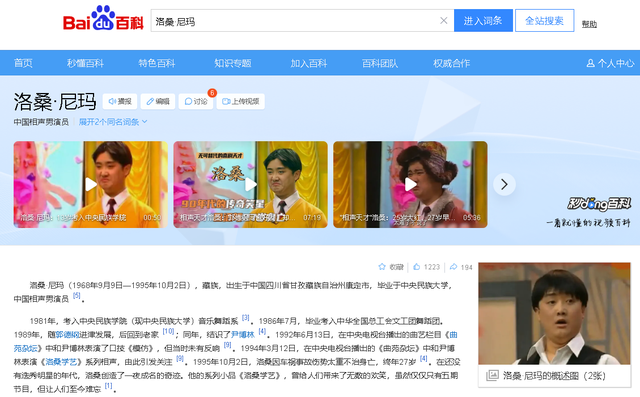
Task: Click the 秒懂百科 logo on right
Action: [599, 203]
